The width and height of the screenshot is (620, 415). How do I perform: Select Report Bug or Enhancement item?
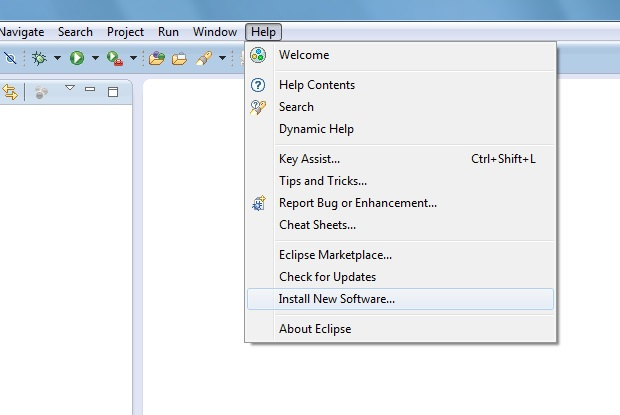(x=357, y=203)
